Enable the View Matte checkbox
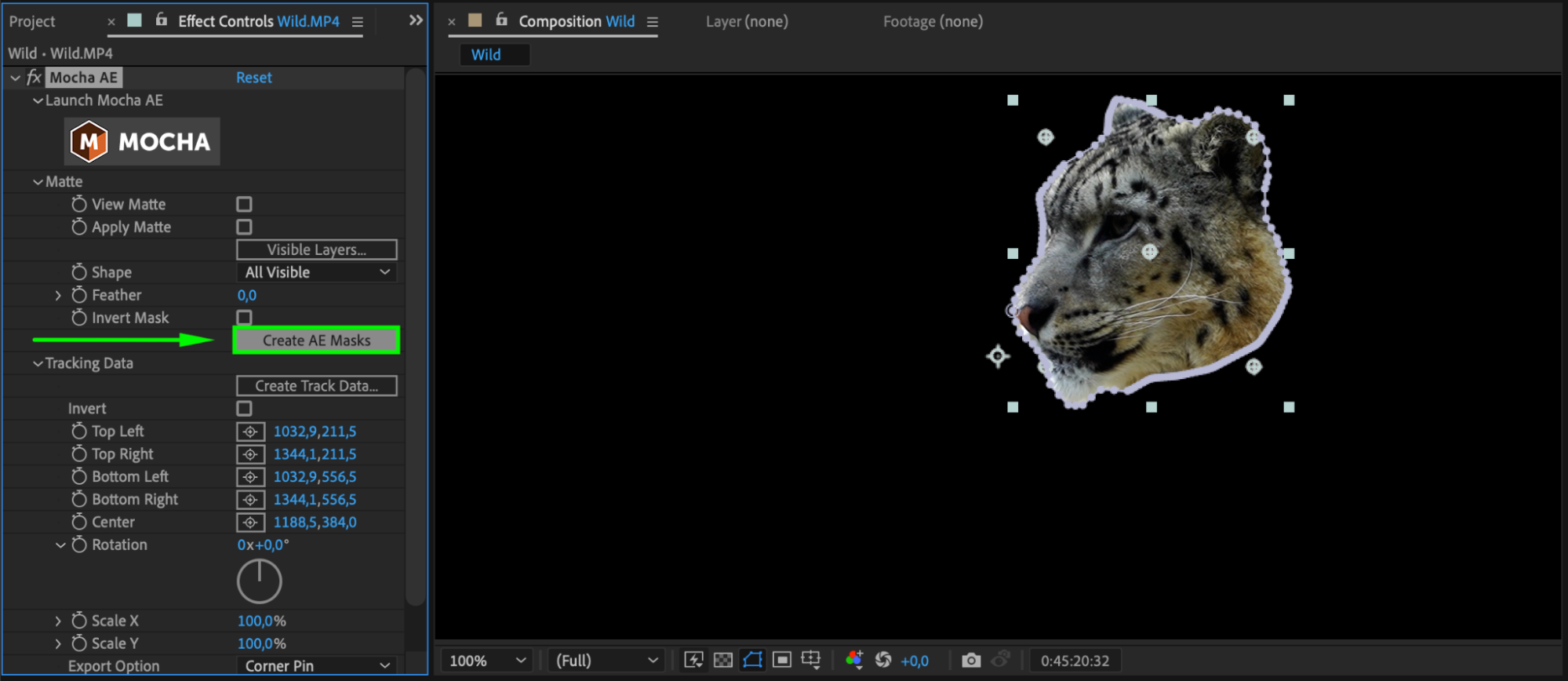This screenshot has width=1568, height=681. coord(245,205)
